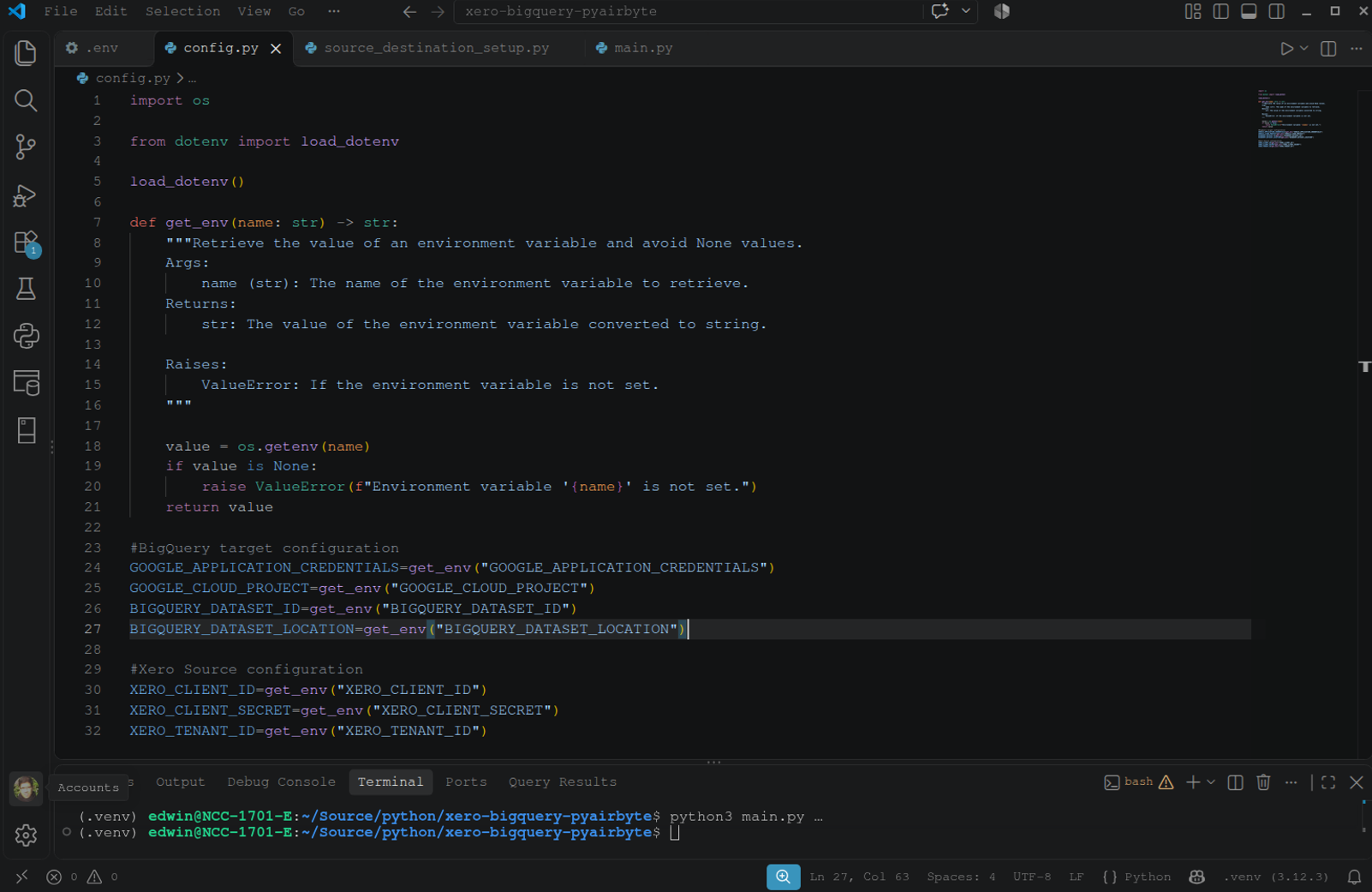Open the Run and Debug view

tap(26, 195)
